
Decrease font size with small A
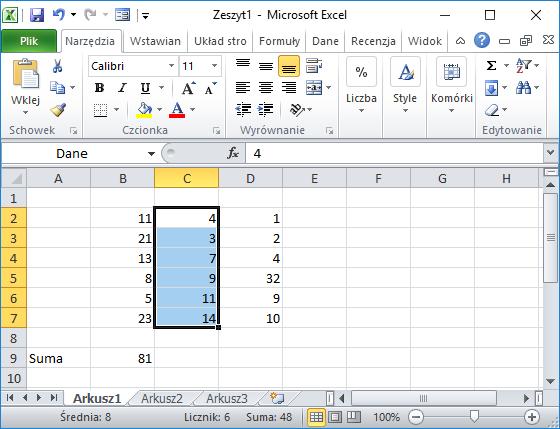pyautogui.click(x=211, y=88)
